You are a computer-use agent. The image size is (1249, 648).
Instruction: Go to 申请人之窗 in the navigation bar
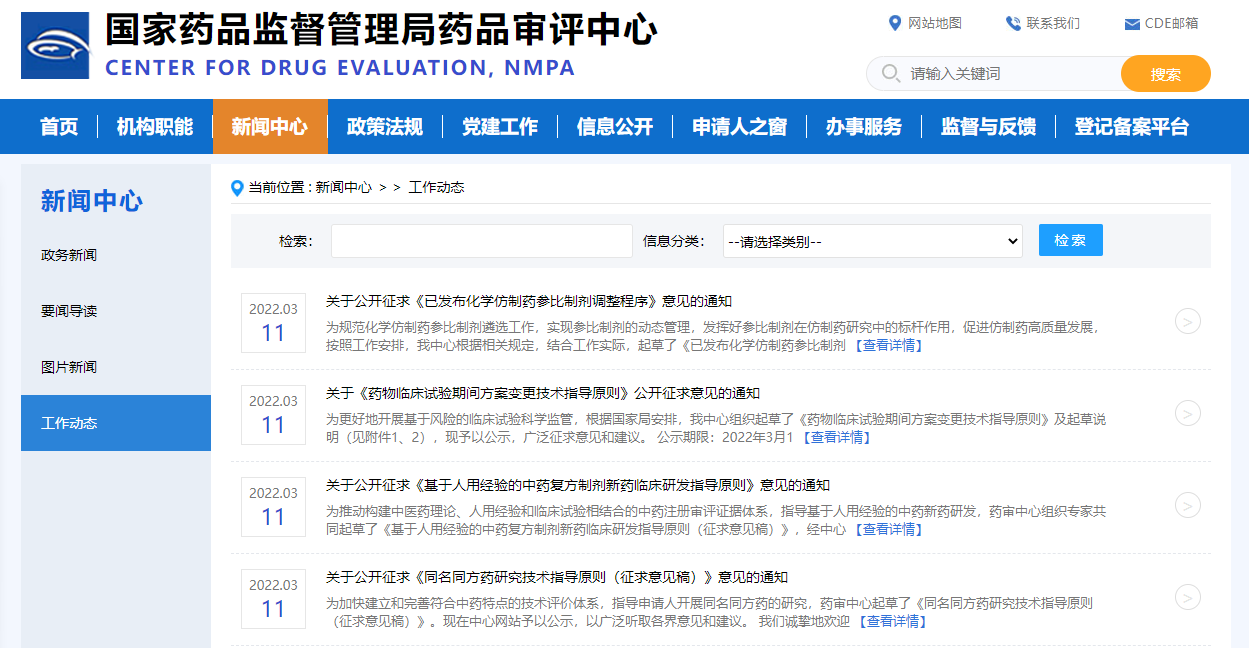pyautogui.click(x=740, y=127)
